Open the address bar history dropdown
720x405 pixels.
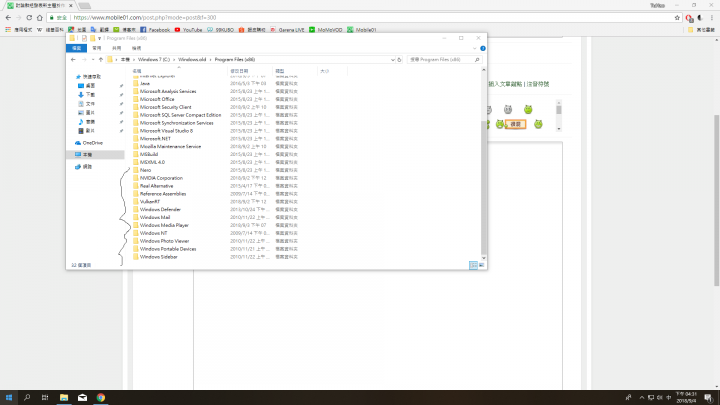coord(393,60)
